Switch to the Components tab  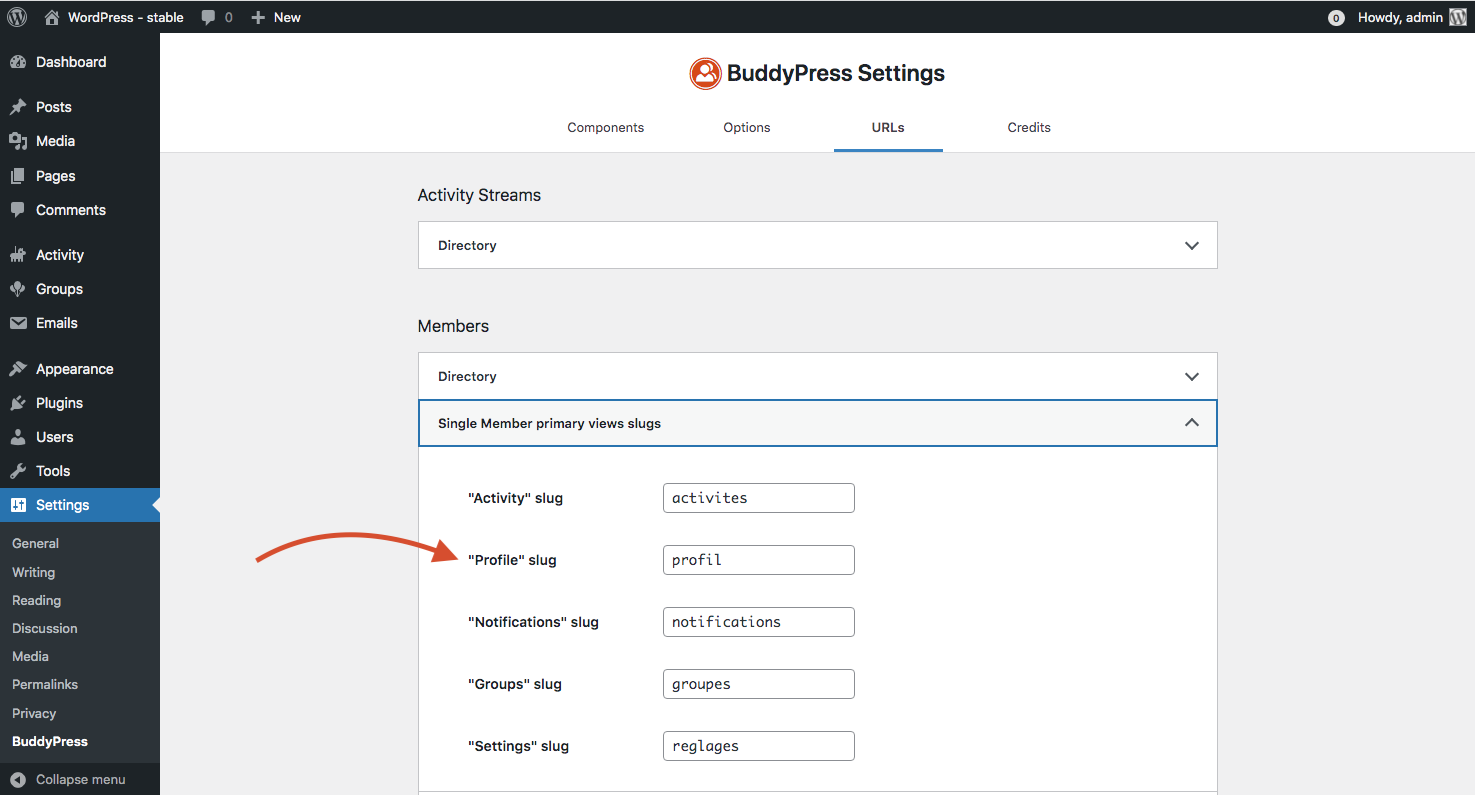point(605,127)
